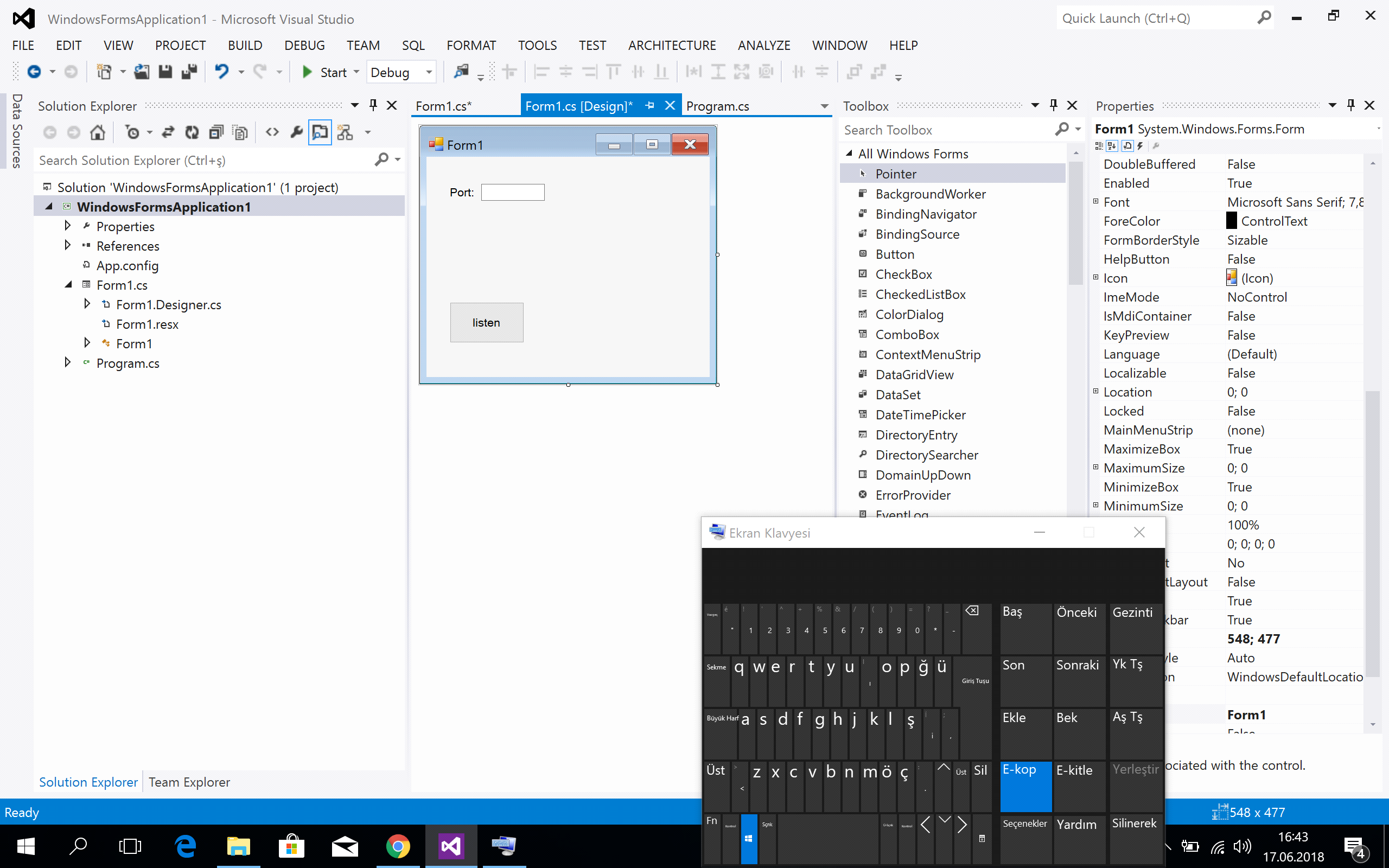The image size is (1389, 868).
Task: Toggle Preview Selected Items in Solution Explorer
Action: click(320, 132)
